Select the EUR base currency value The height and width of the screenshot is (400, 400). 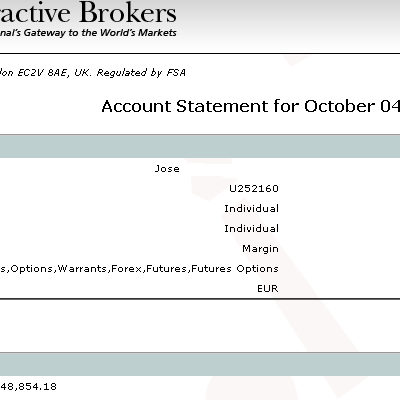pyautogui.click(x=268, y=289)
